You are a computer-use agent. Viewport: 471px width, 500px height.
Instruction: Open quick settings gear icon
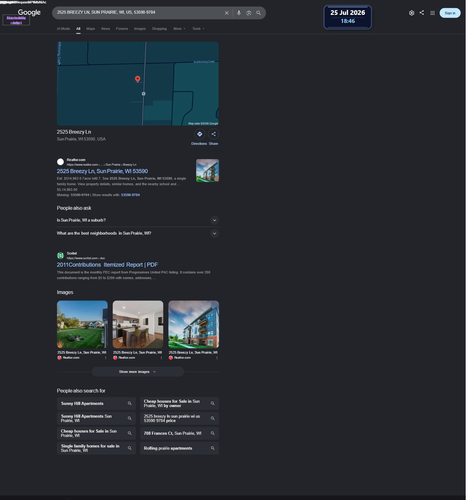412,13
